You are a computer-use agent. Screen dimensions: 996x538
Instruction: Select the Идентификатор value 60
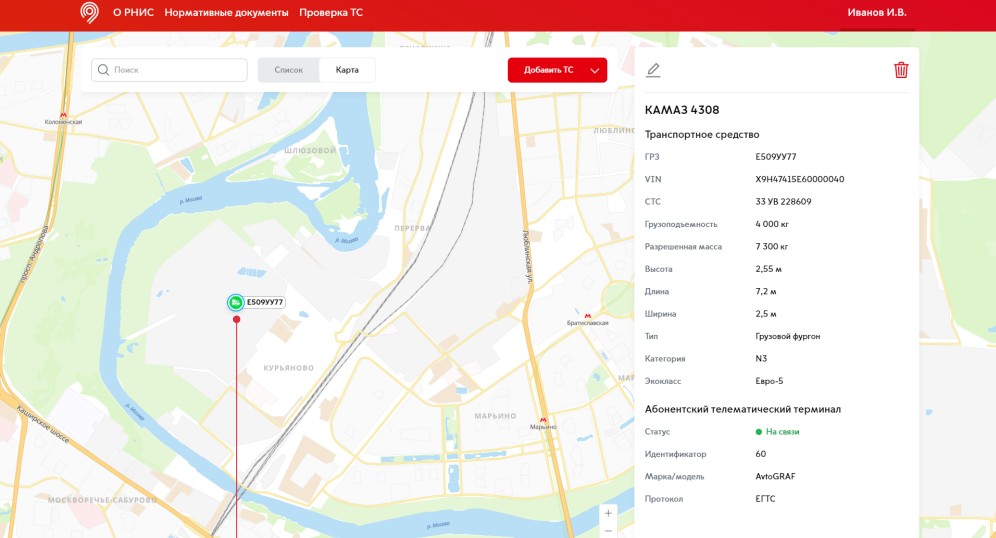761,454
